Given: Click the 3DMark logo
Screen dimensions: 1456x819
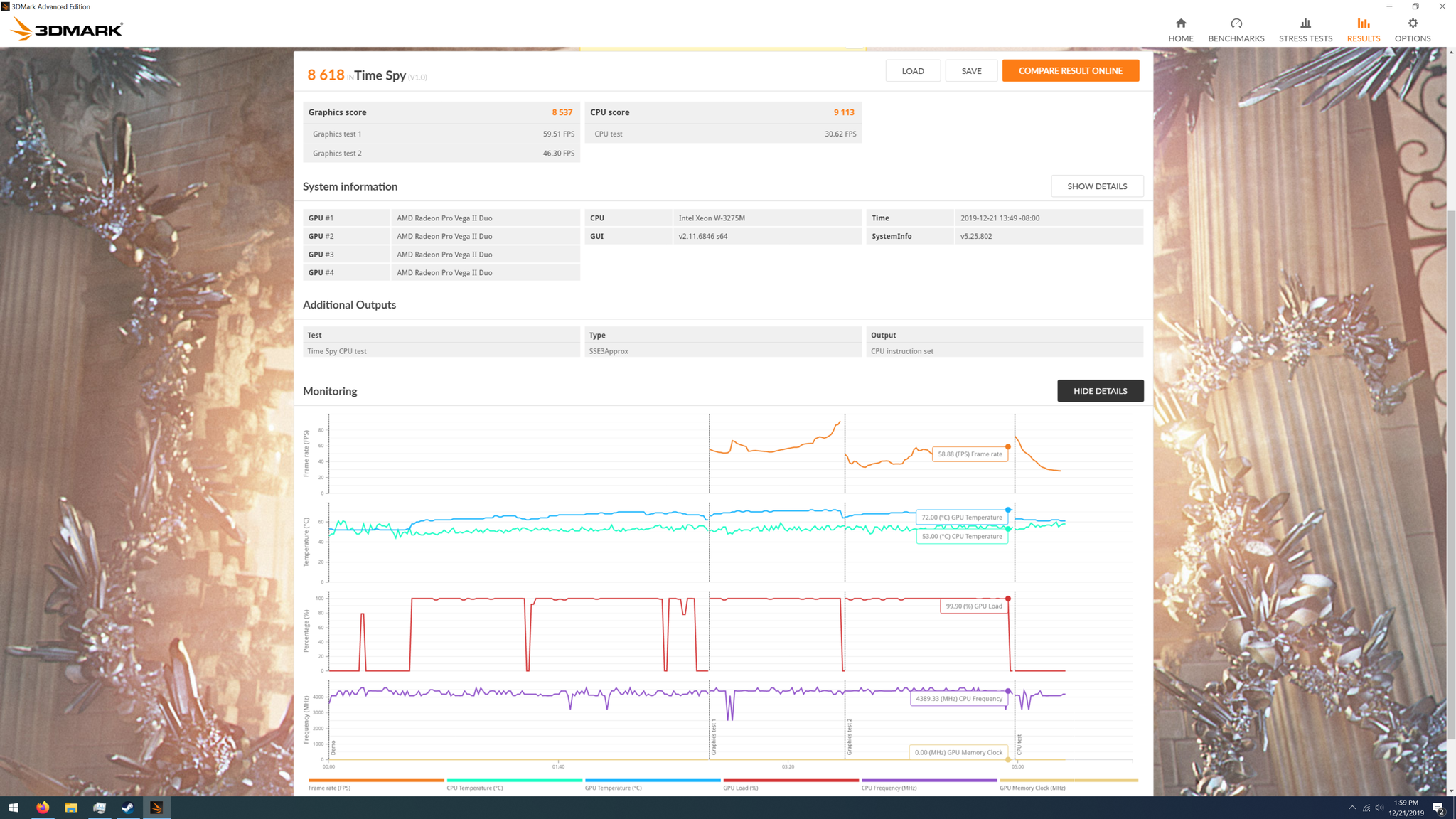Looking at the screenshot, I should (67, 29).
